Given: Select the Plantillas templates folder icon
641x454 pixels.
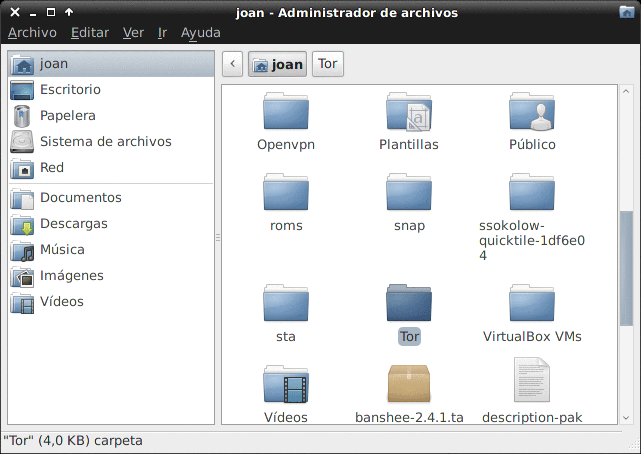Looking at the screenshot, I should (x=409, y=111).
